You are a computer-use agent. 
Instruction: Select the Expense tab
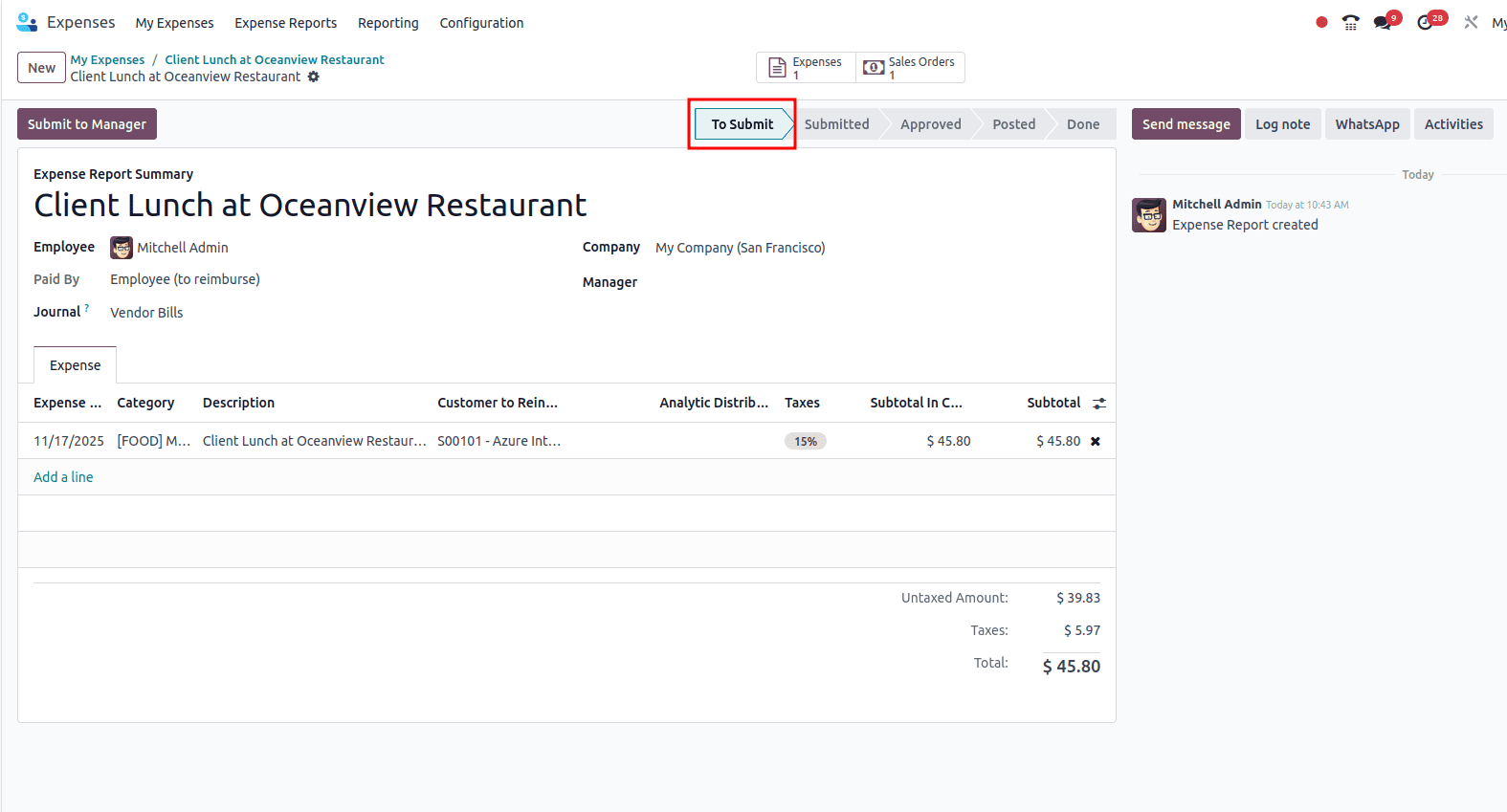tap(75, 365)
